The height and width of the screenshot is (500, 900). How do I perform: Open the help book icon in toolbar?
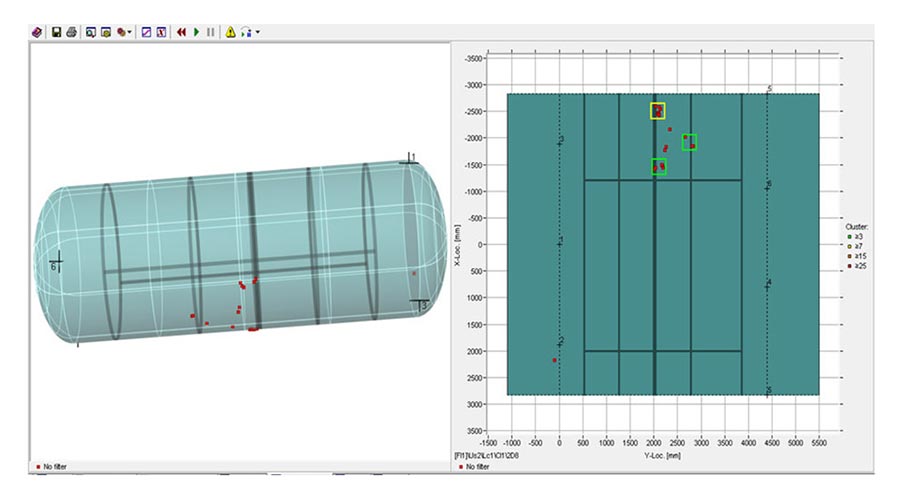(x=38, y=32)
